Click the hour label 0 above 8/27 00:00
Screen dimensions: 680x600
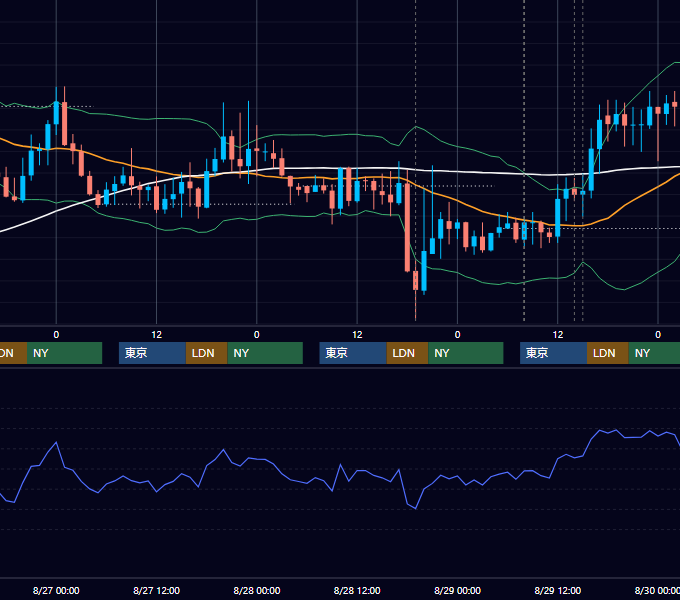click(56, 335)
